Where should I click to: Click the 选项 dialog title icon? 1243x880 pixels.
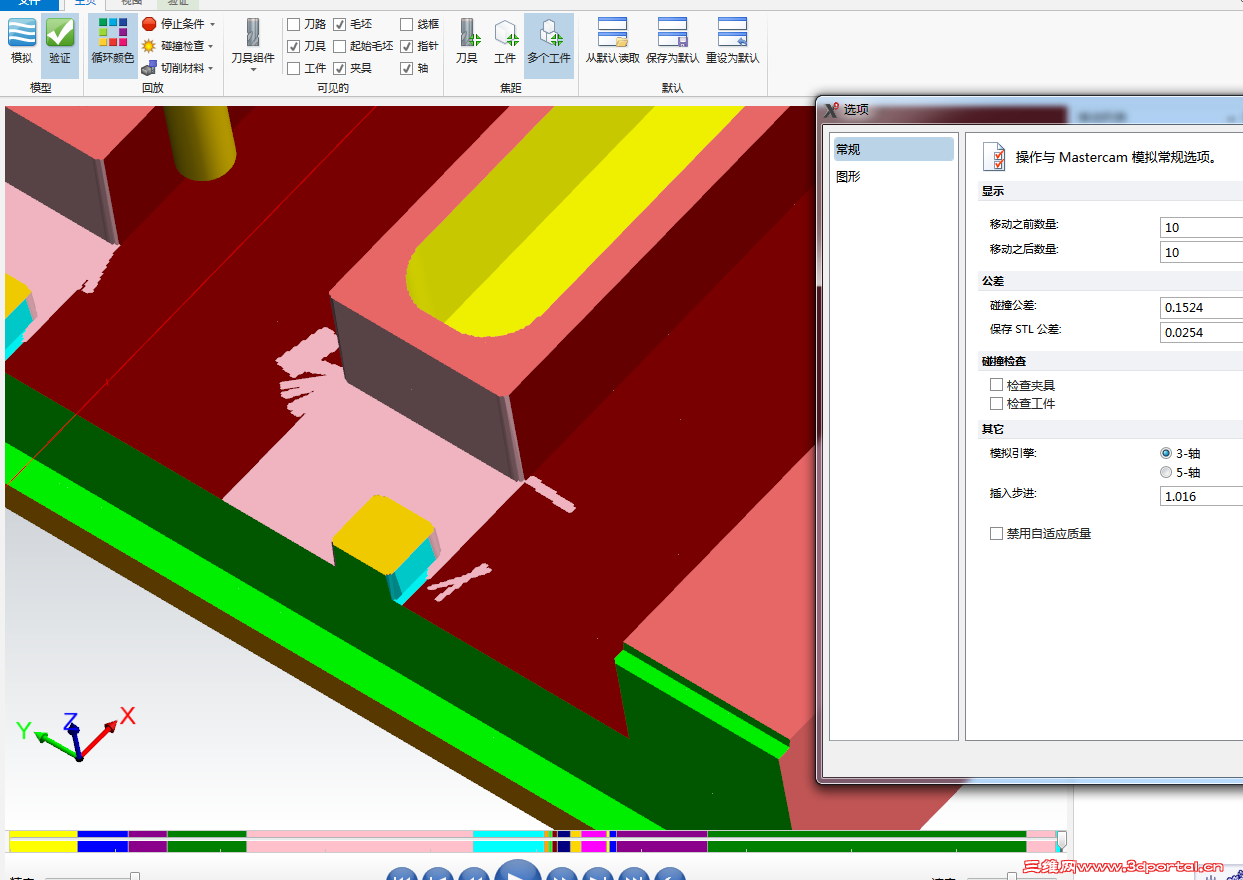(831, 109)
